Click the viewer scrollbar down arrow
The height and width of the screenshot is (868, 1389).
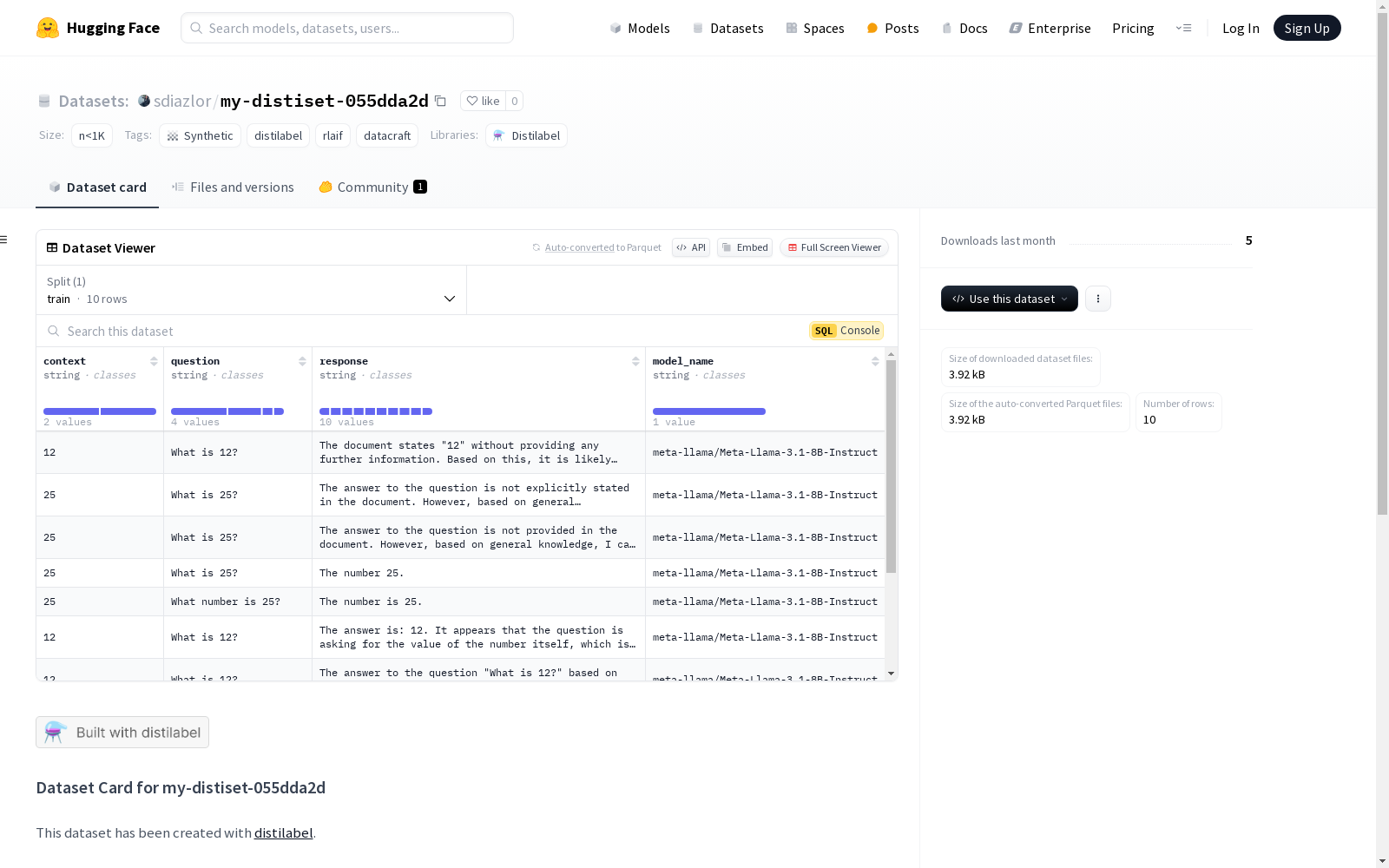pyautogui.click(x=891, y=674)
